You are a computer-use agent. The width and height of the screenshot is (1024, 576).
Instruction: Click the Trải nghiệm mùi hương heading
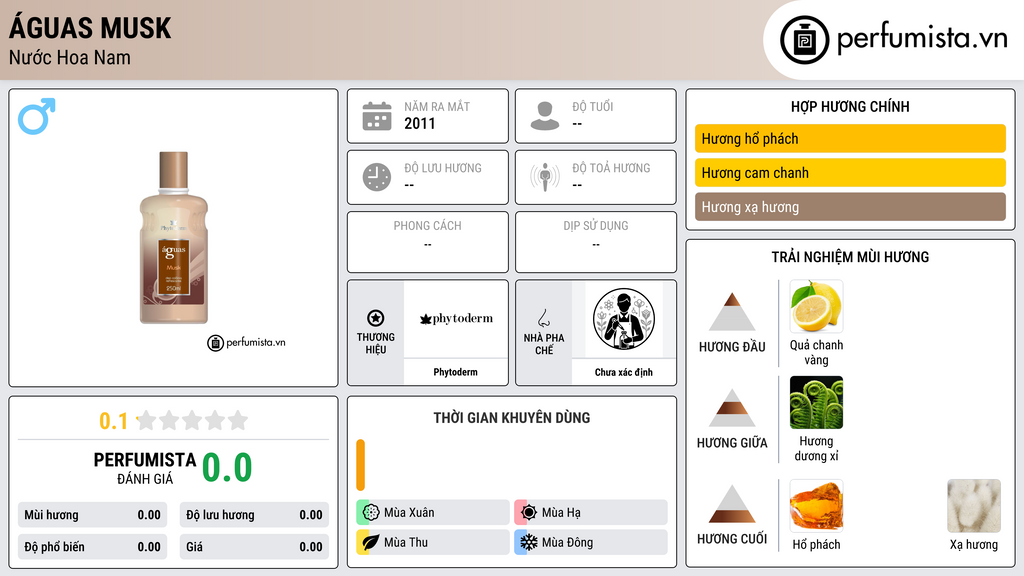[x=850, y=257]
